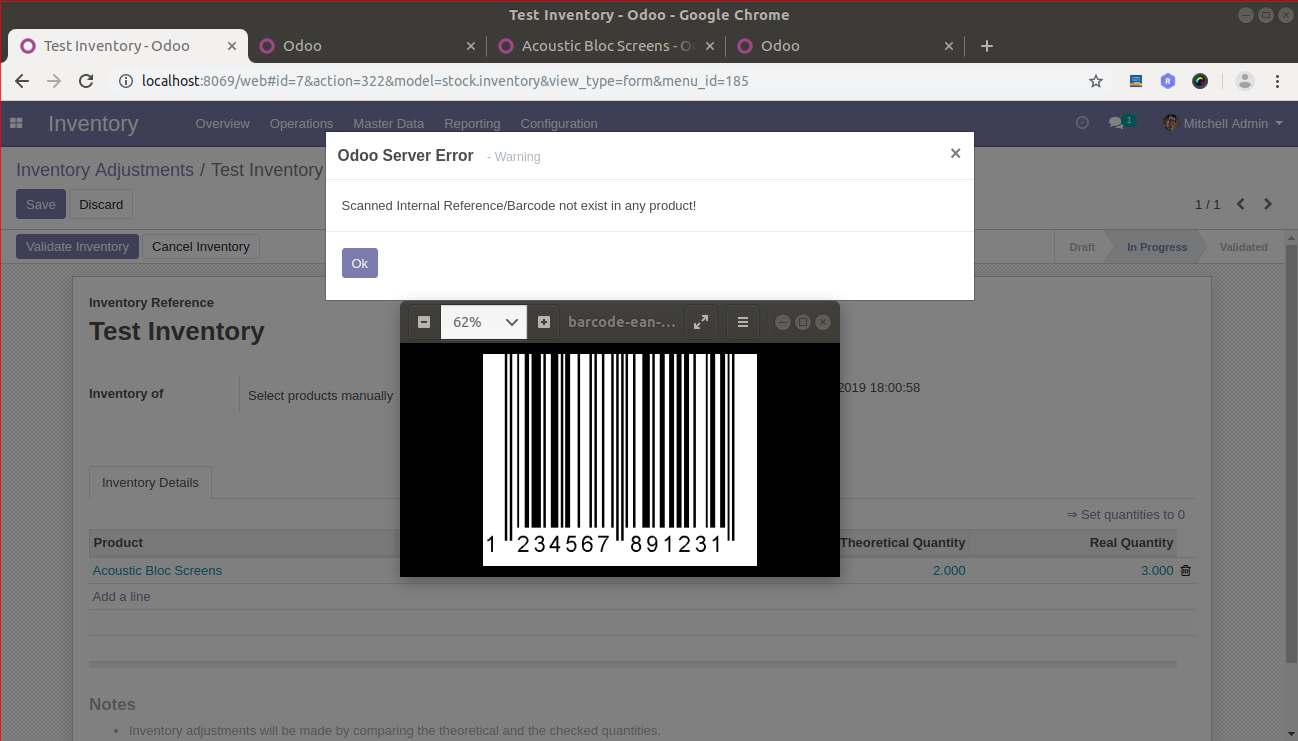Open the Master Data menu
This screenshot has height=741, width=1298.
point(388,124)
